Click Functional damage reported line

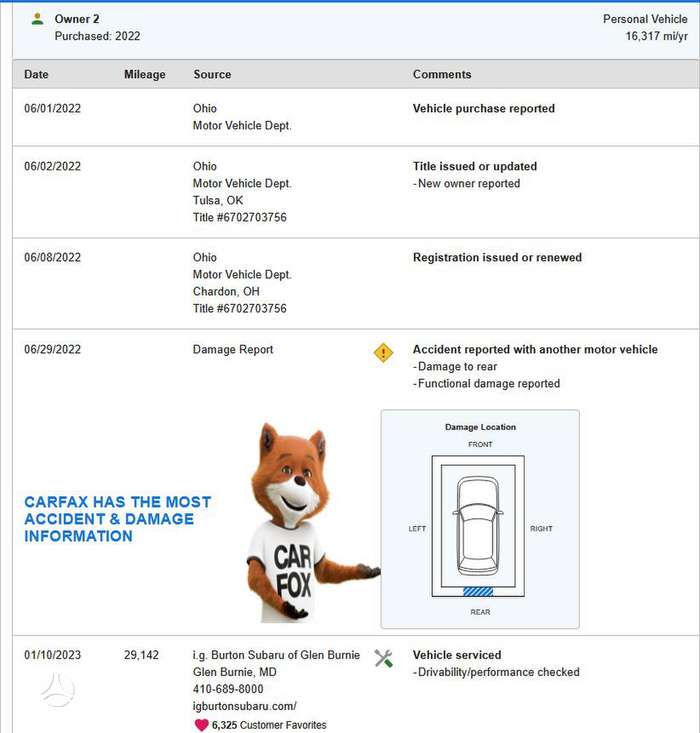click(x=486, y=384)
